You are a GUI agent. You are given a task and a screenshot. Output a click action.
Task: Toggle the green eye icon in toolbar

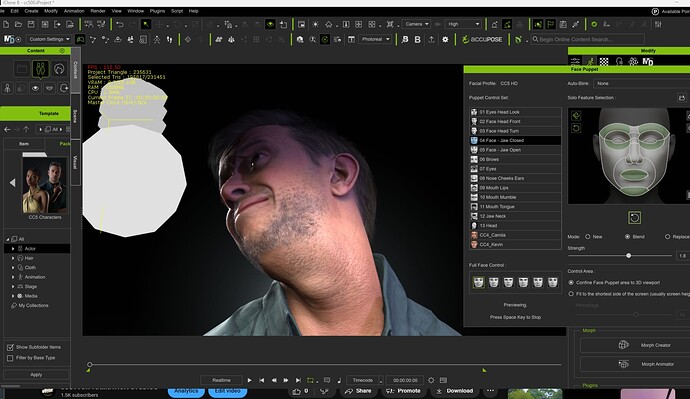pos(270,24)
